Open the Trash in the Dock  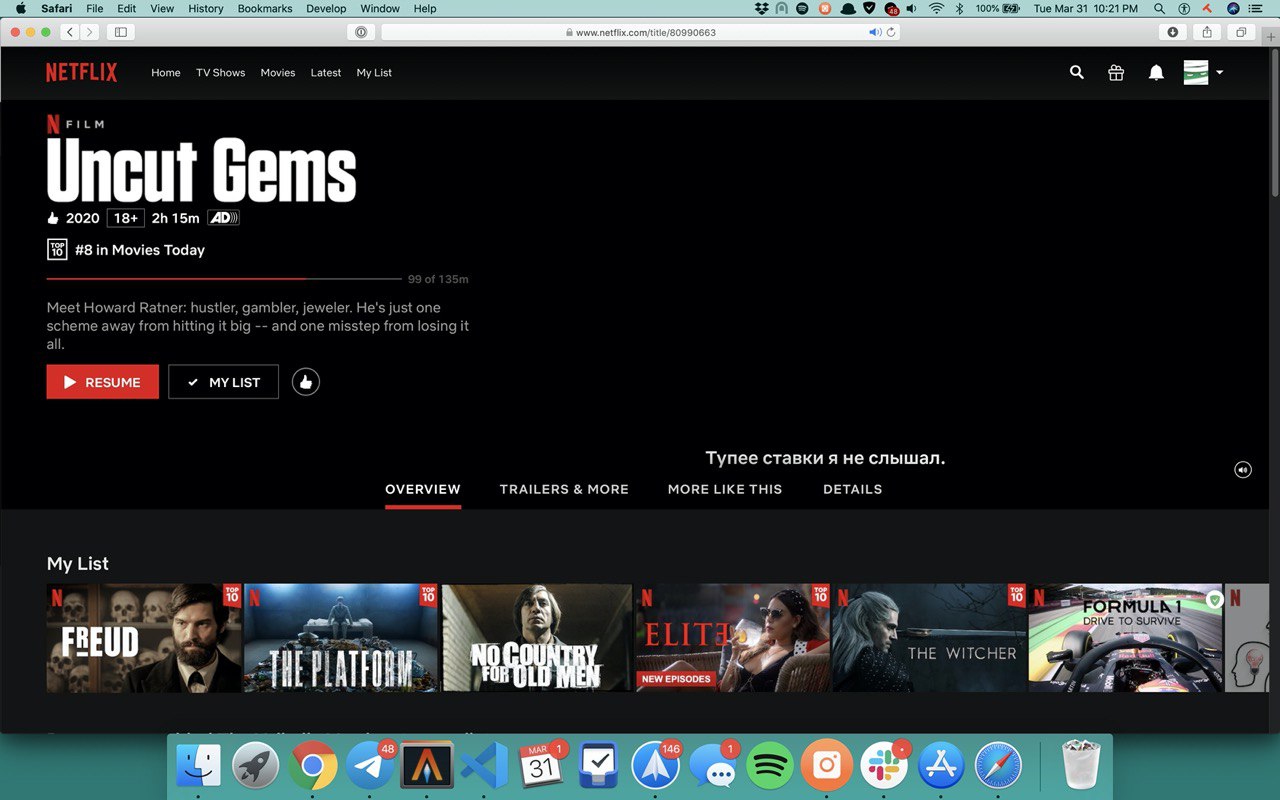1080,767
